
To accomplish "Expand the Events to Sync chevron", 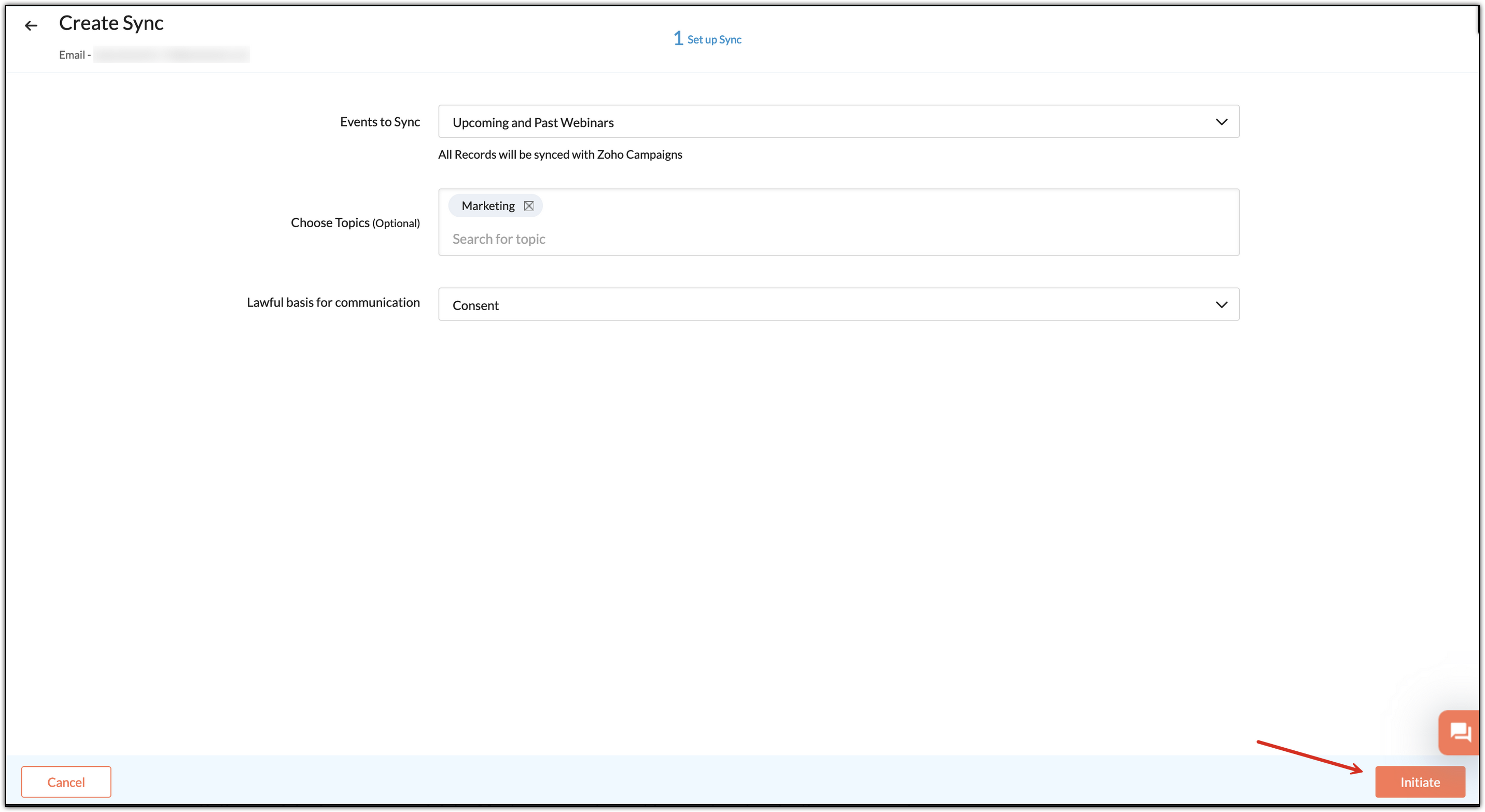I will tap(1221, 122).
